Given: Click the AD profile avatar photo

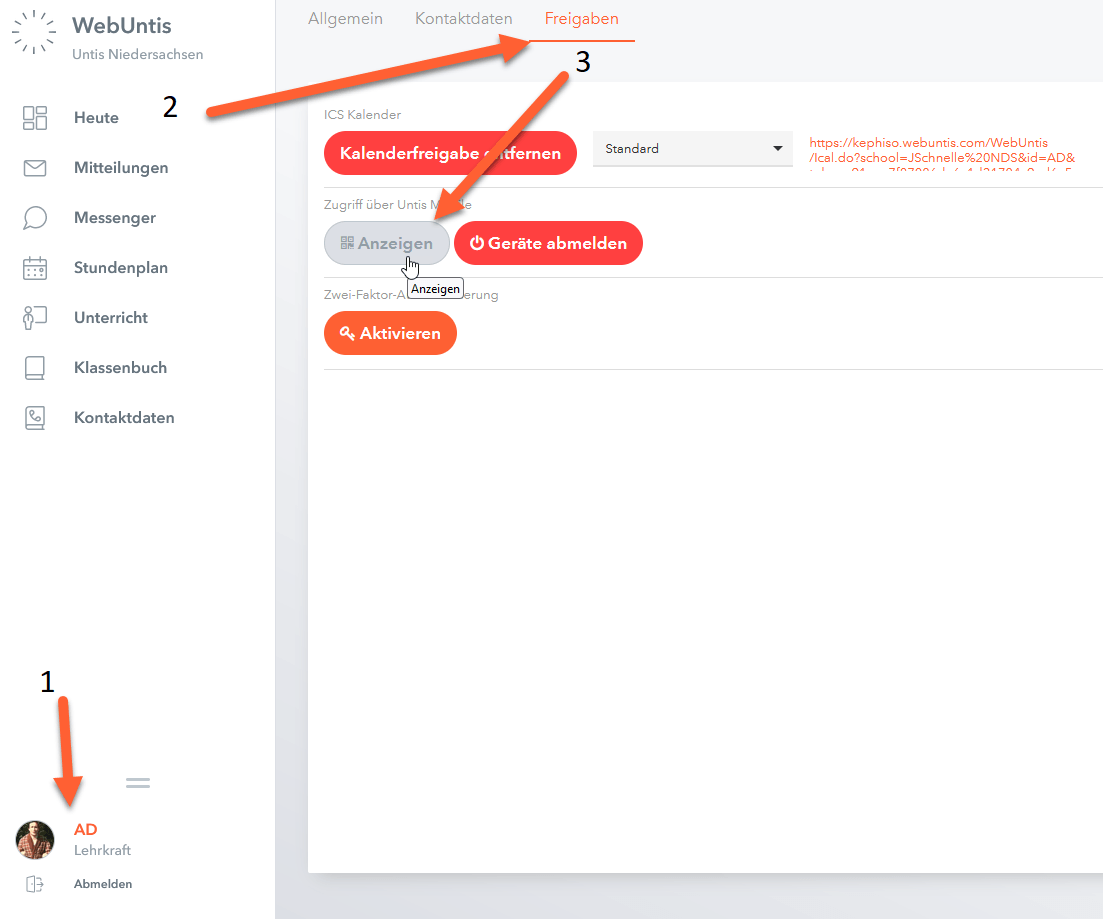Looking at the screenshot, I should (34, 839).
